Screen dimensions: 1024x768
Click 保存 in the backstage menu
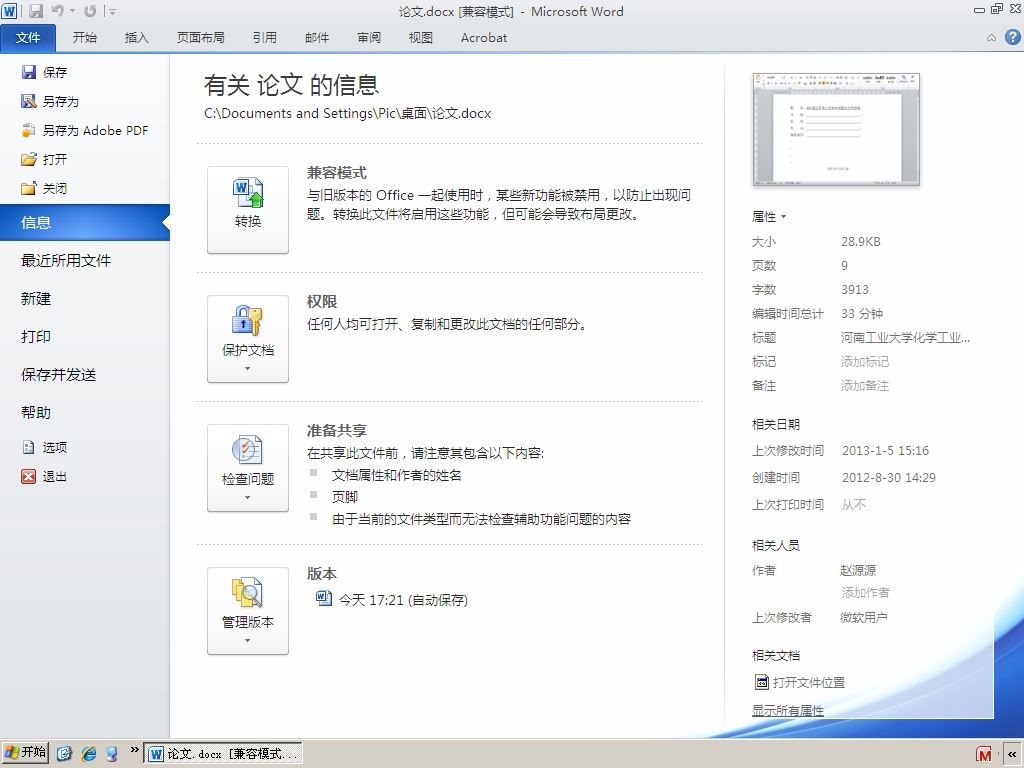click(44, 72)
